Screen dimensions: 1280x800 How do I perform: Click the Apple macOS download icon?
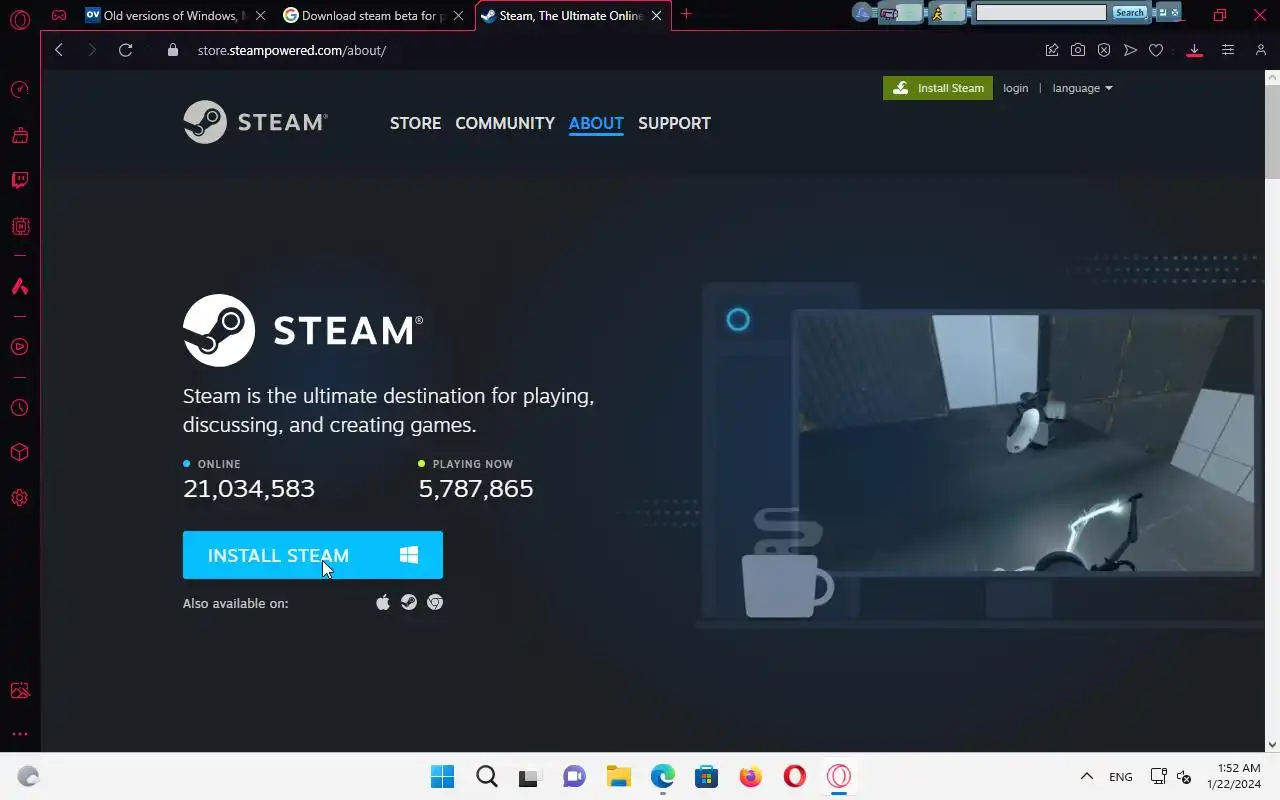click(x=383, y=602)
